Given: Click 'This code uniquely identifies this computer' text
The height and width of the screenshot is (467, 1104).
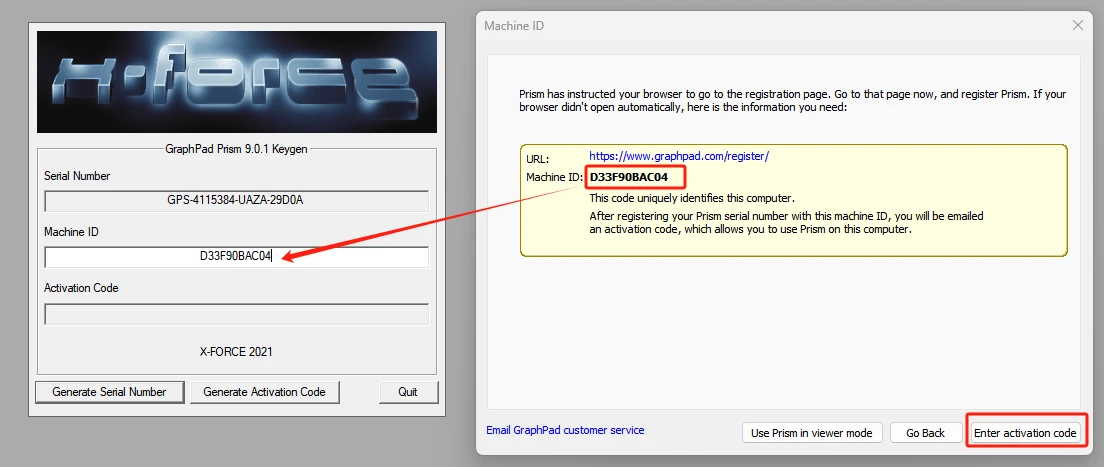Looking at the screenshot, I should tap(692, 198).
